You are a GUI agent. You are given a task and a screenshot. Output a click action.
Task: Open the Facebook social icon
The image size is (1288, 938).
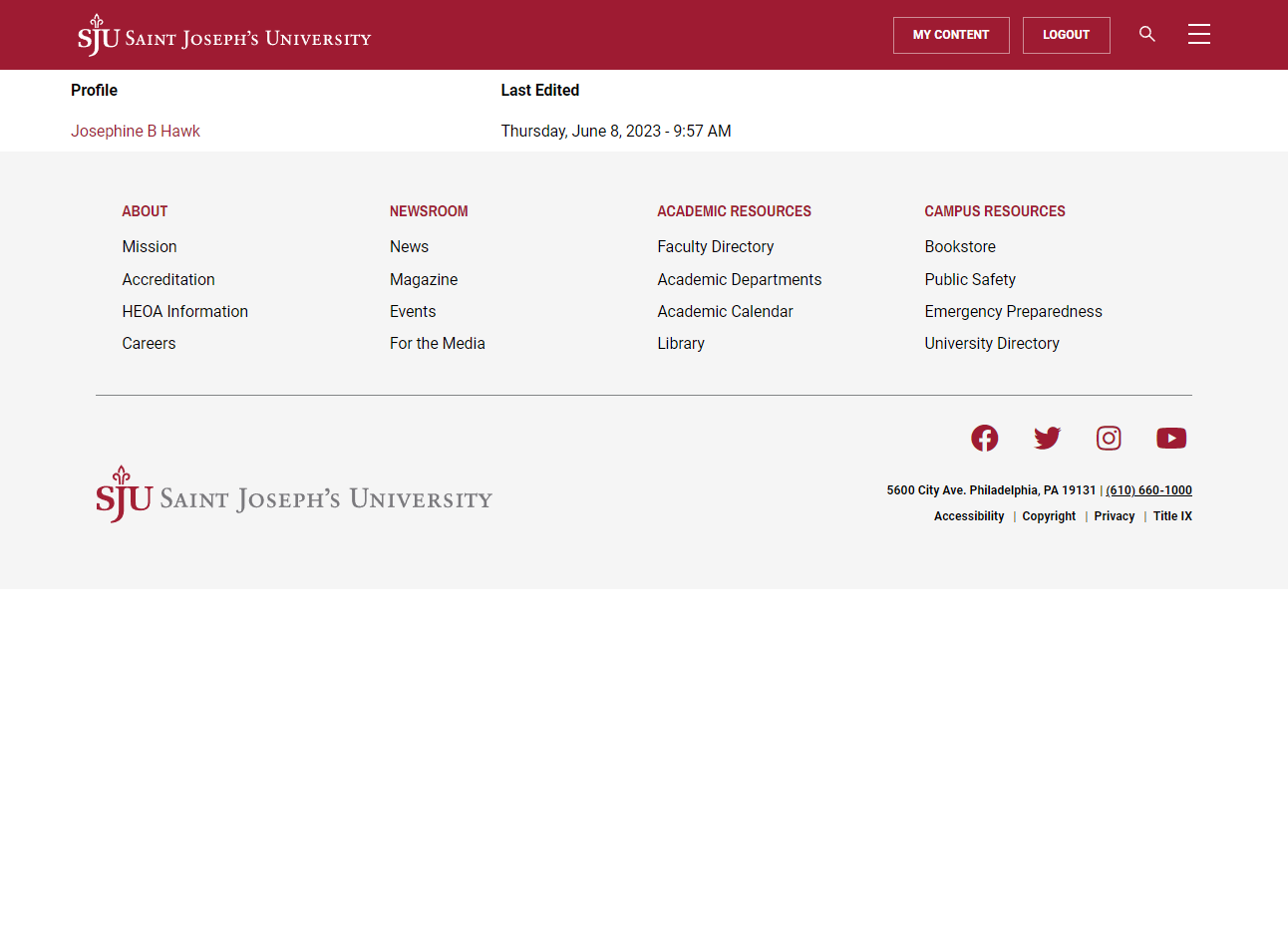pos(985,439)
